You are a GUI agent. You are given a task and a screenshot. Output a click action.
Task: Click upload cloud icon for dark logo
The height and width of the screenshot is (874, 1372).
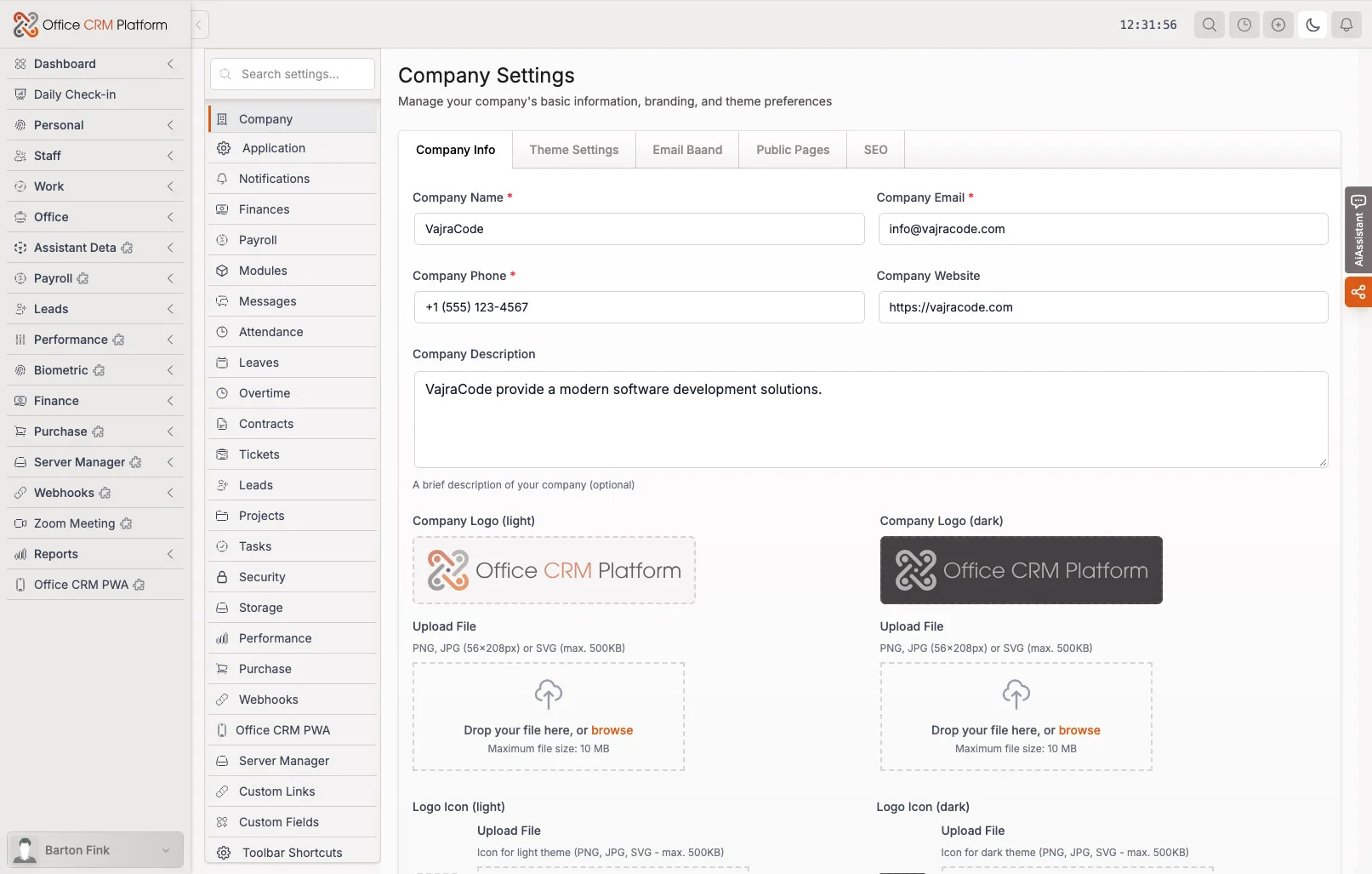click(1016, 694)
